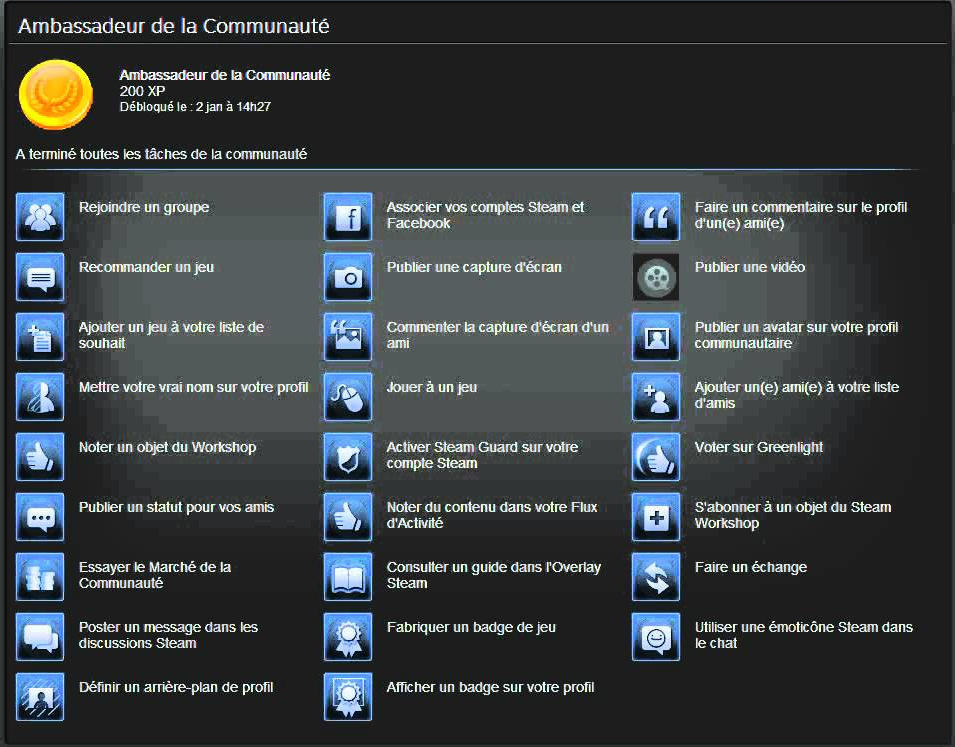The height and width of the screenshot is (747, 955).
Task: Click the Steam Guard shield icon
Action: pyautogui.click(x=348, y=457)
